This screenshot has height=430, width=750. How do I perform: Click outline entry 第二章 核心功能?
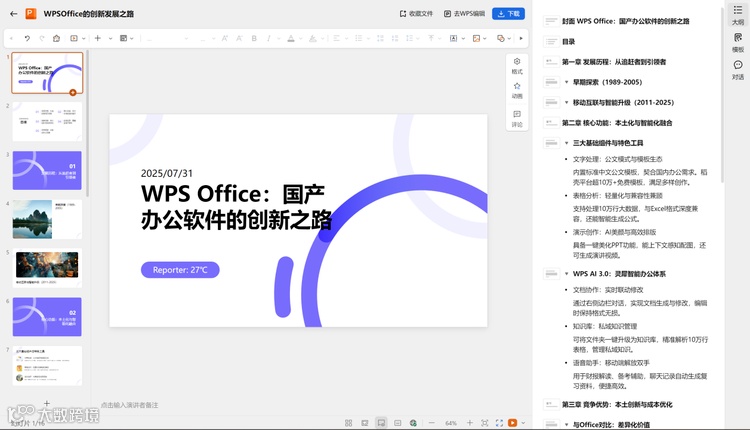click(617, 123)
